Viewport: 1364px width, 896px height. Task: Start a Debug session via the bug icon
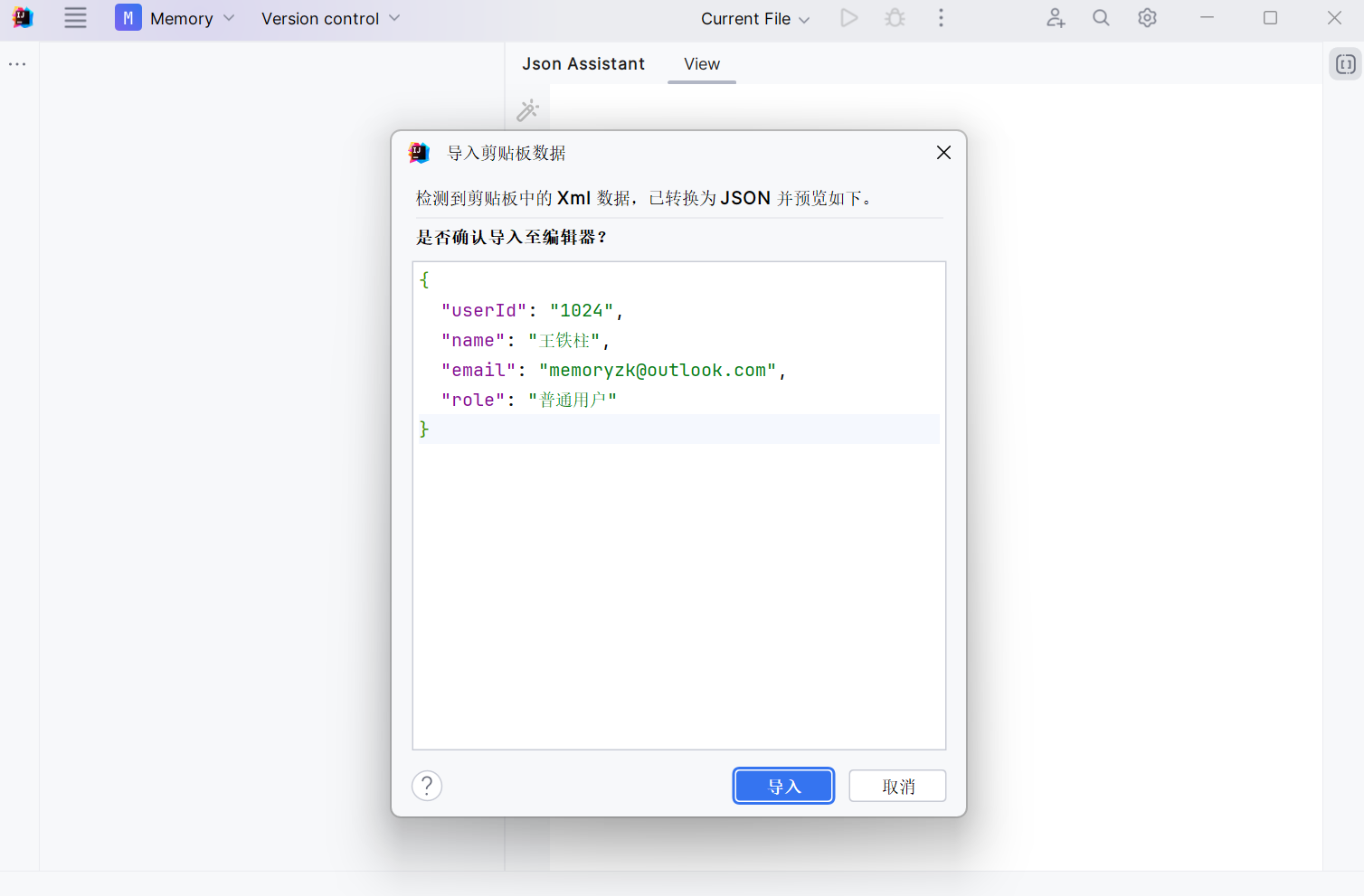(895, 17)
